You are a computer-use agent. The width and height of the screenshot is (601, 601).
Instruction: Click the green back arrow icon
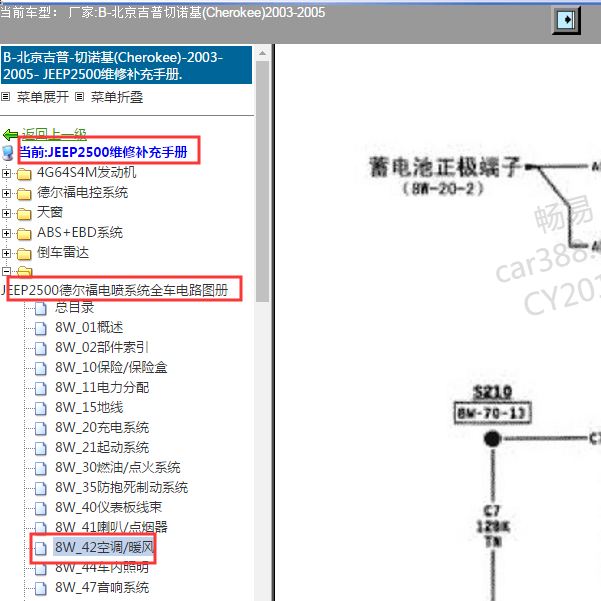[10, 135]
